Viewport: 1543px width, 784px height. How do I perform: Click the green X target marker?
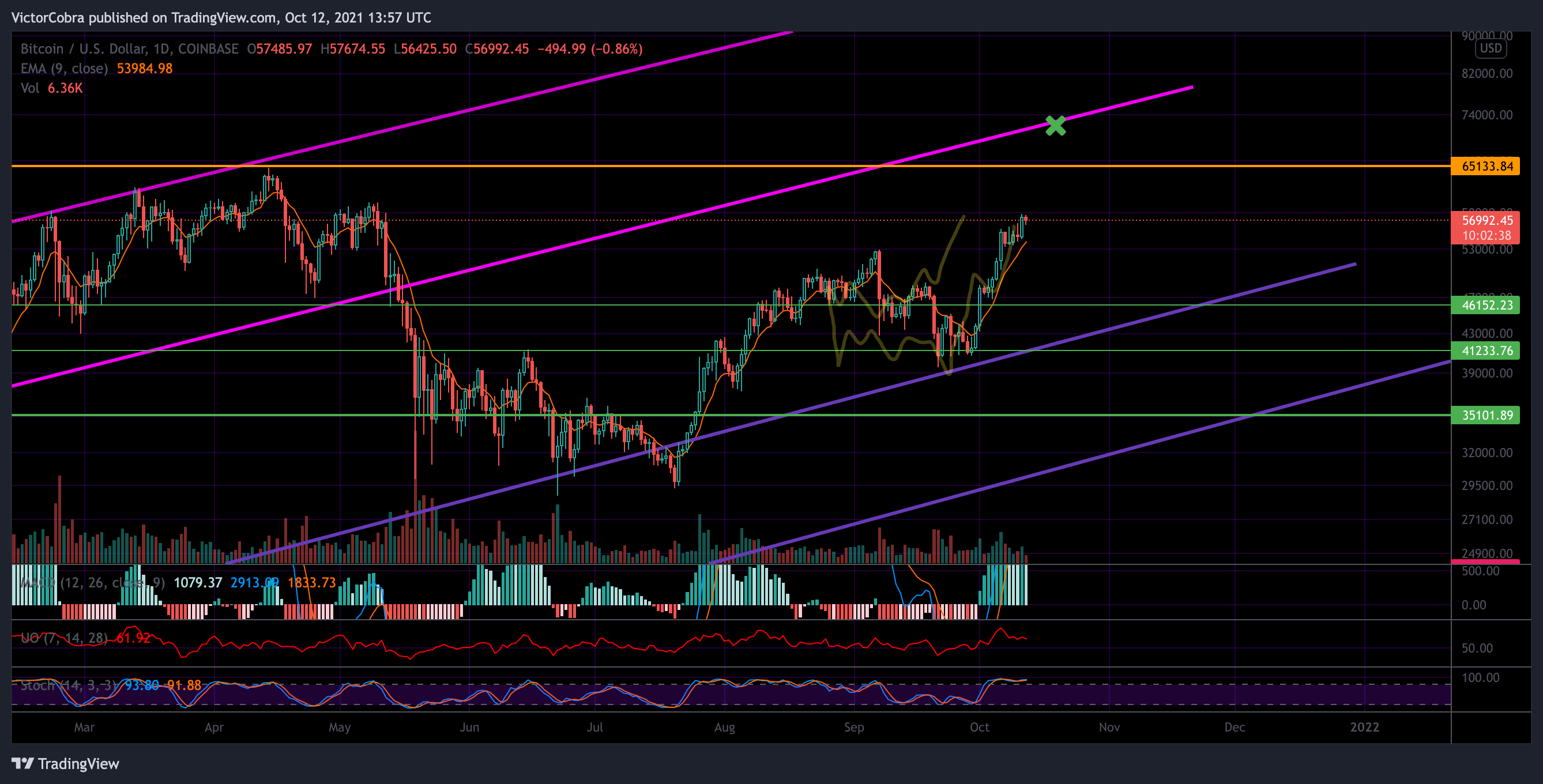click(x=1055, y=126)
